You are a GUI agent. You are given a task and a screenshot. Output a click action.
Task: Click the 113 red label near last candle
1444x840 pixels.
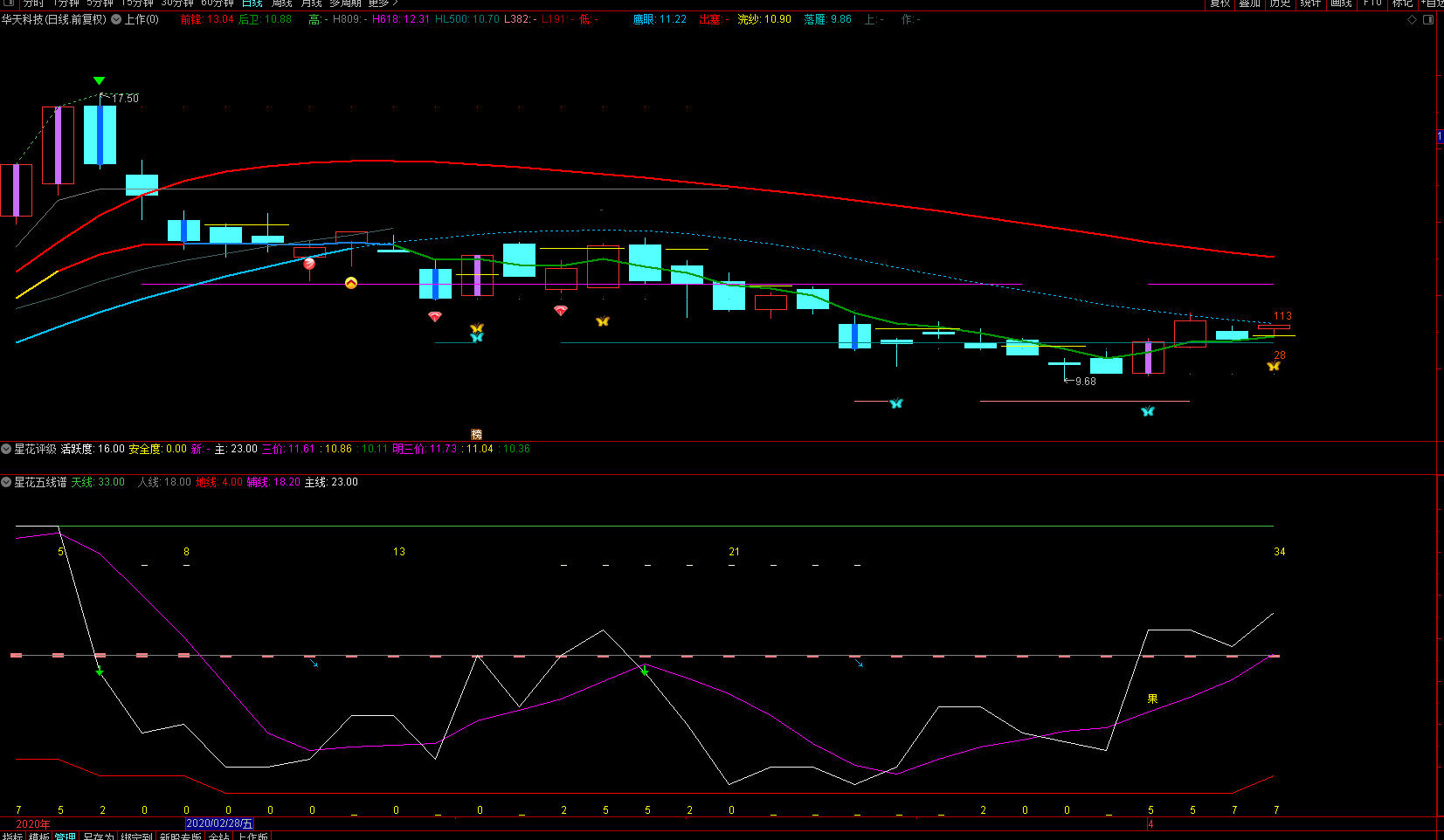[x=1282, y=316]
